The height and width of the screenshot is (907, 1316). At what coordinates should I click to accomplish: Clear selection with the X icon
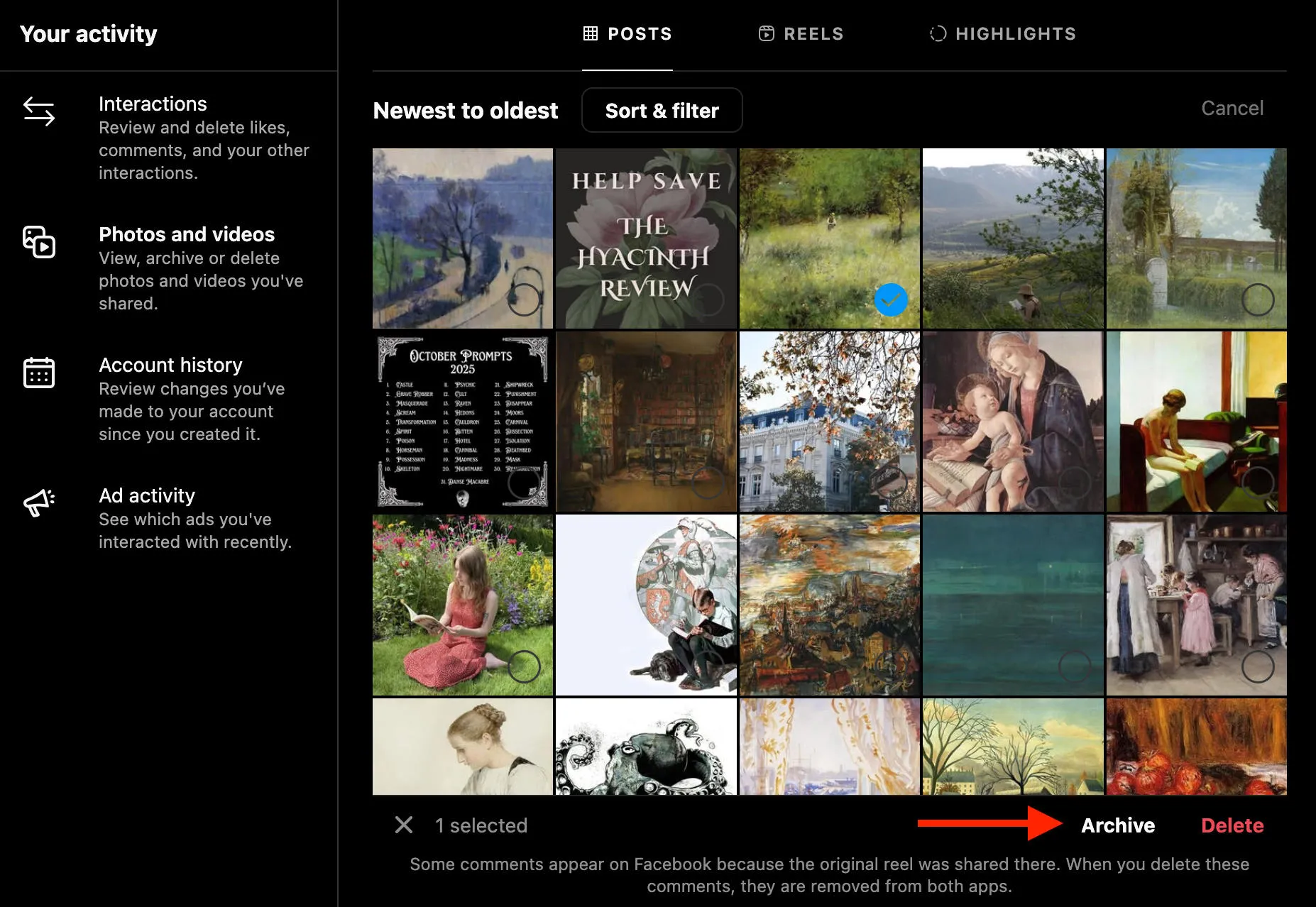coord(404,825)
